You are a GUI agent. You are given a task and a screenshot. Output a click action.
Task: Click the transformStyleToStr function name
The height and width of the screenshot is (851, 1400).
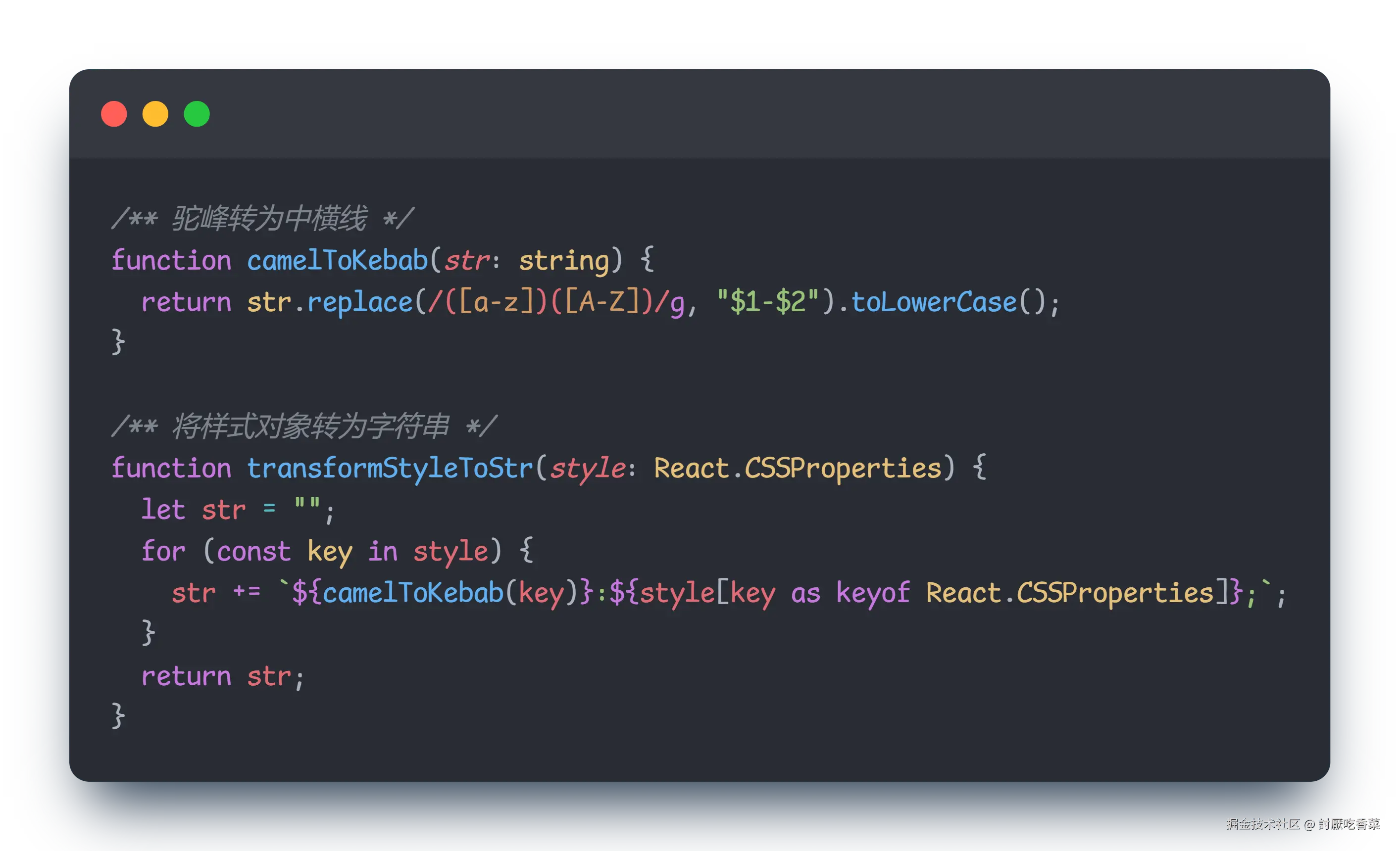[390, 469]
